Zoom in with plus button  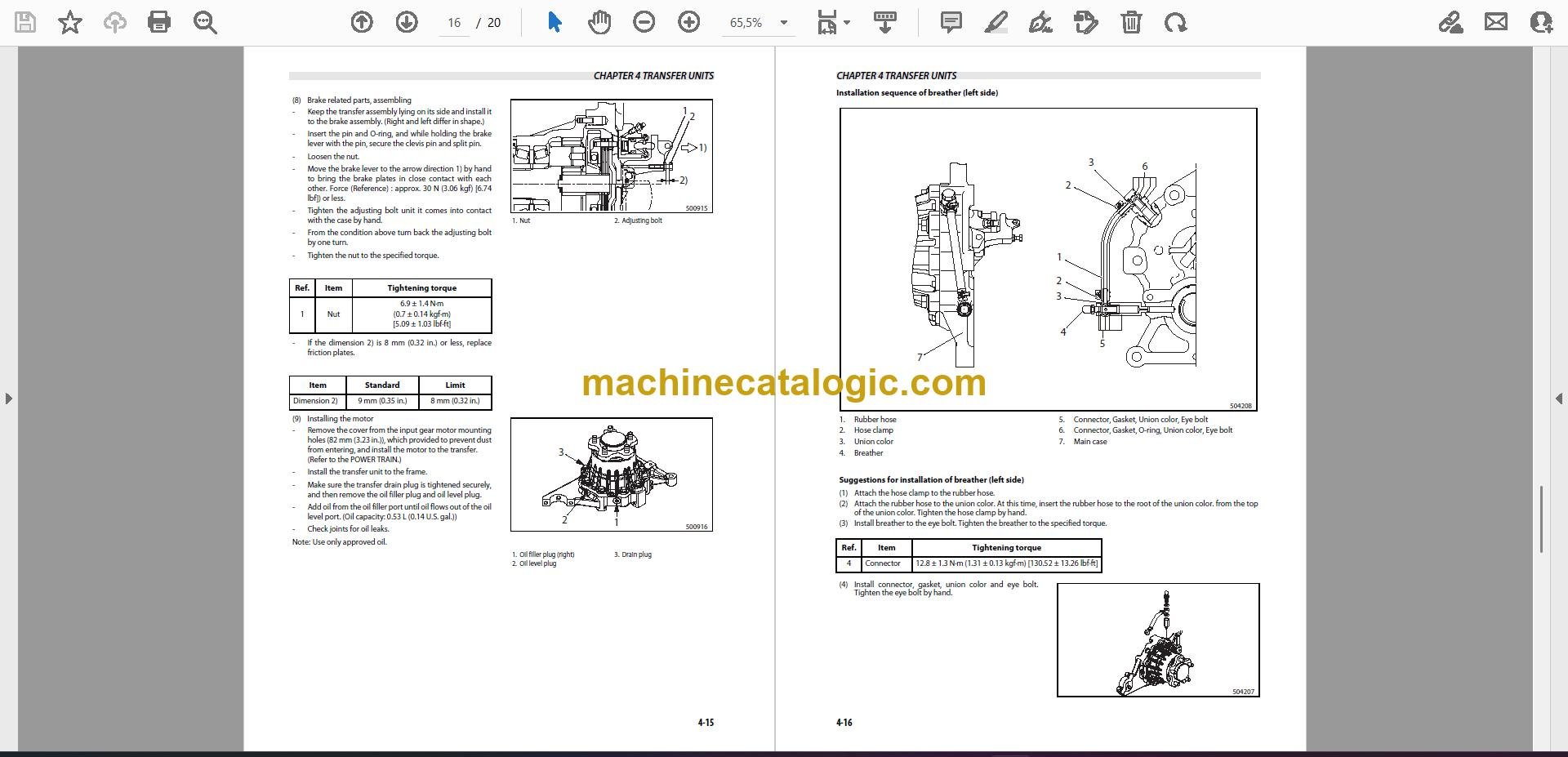[689, 22]
